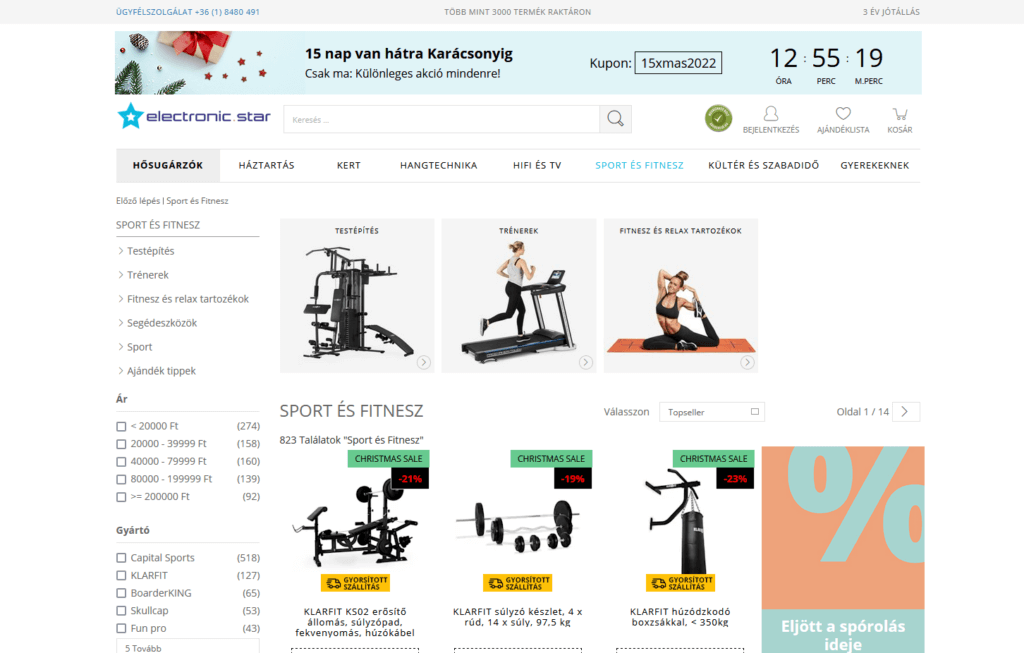This screenshot has width=1024, height=653.
Task: Enable the KLARFIT manufacturer filter
Action: point(121,575)
